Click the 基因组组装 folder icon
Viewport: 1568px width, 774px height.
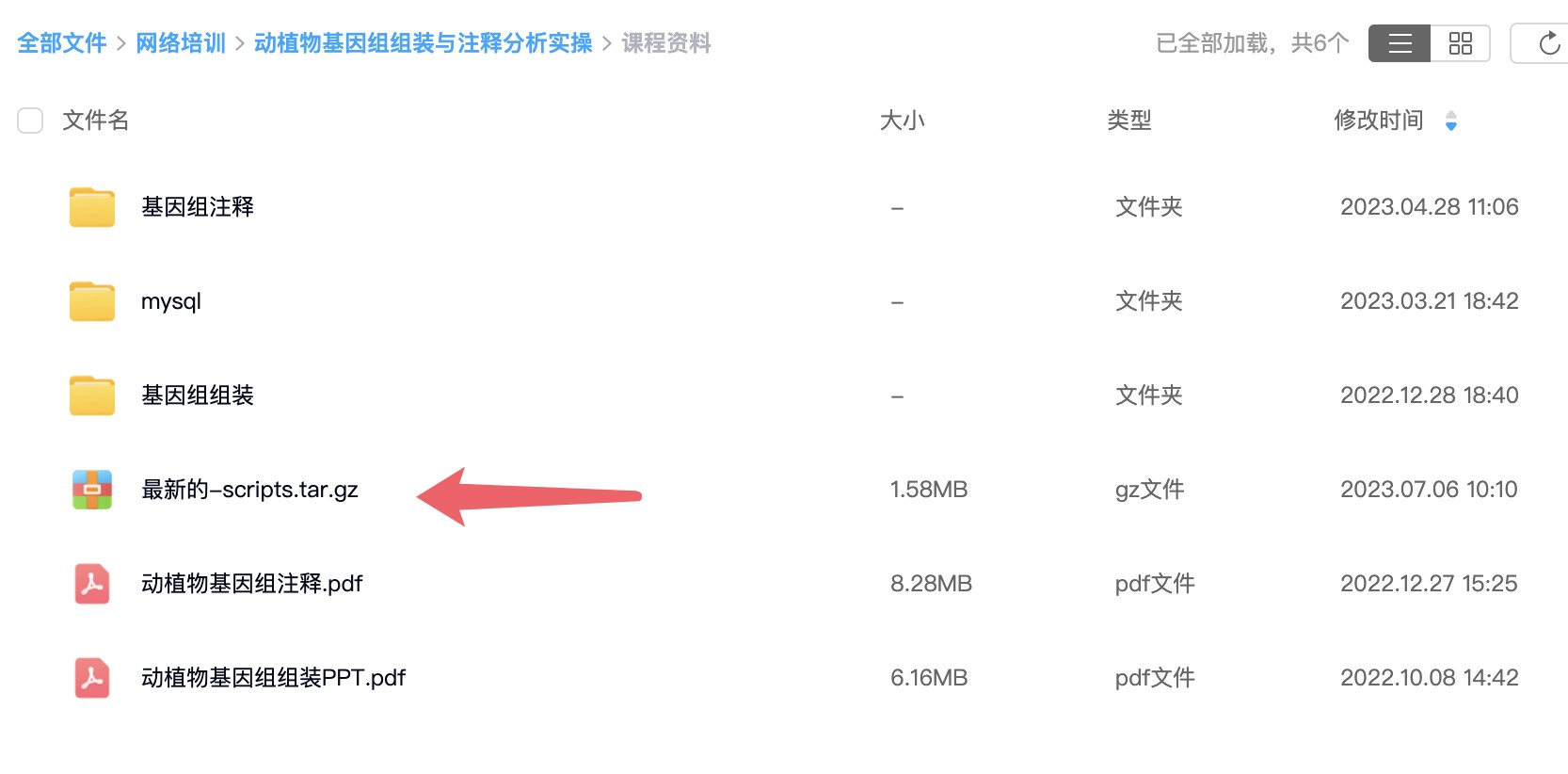[92, 395]
